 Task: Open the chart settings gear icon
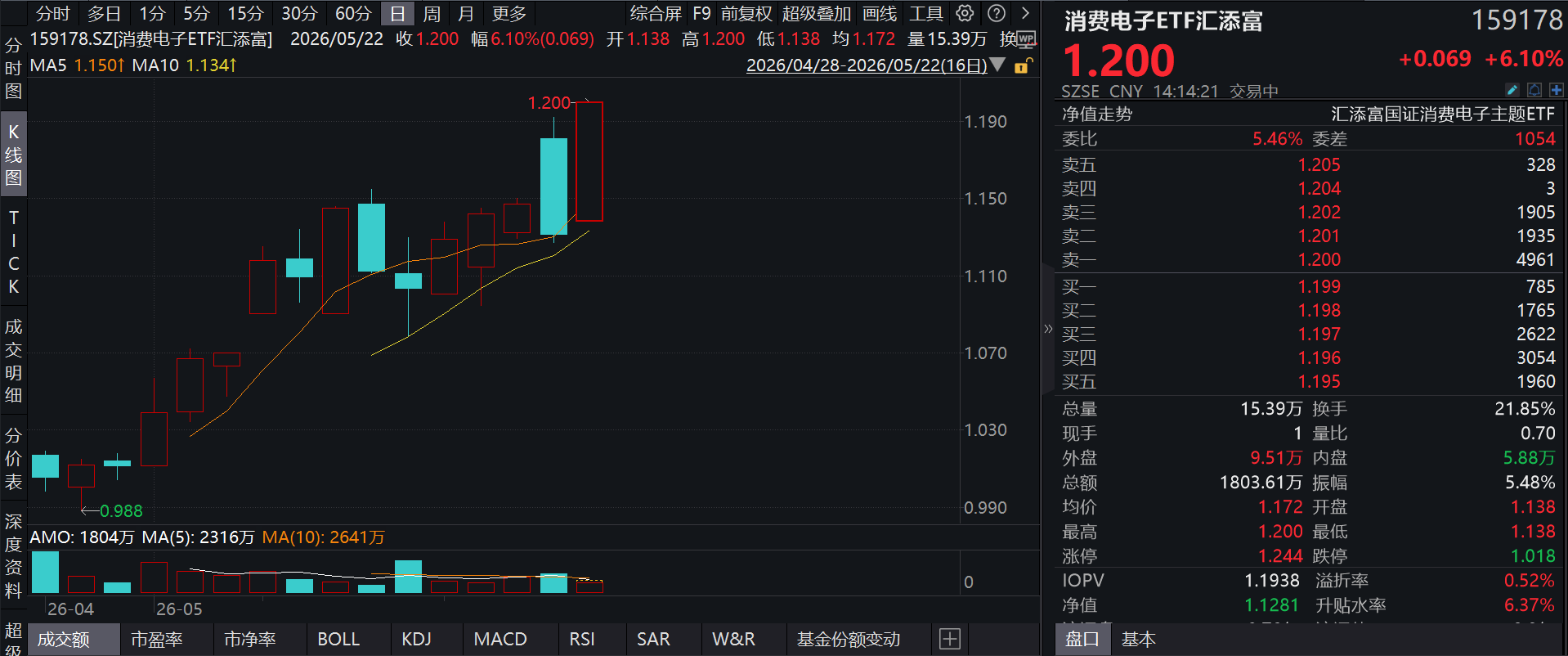coord(965,13)
